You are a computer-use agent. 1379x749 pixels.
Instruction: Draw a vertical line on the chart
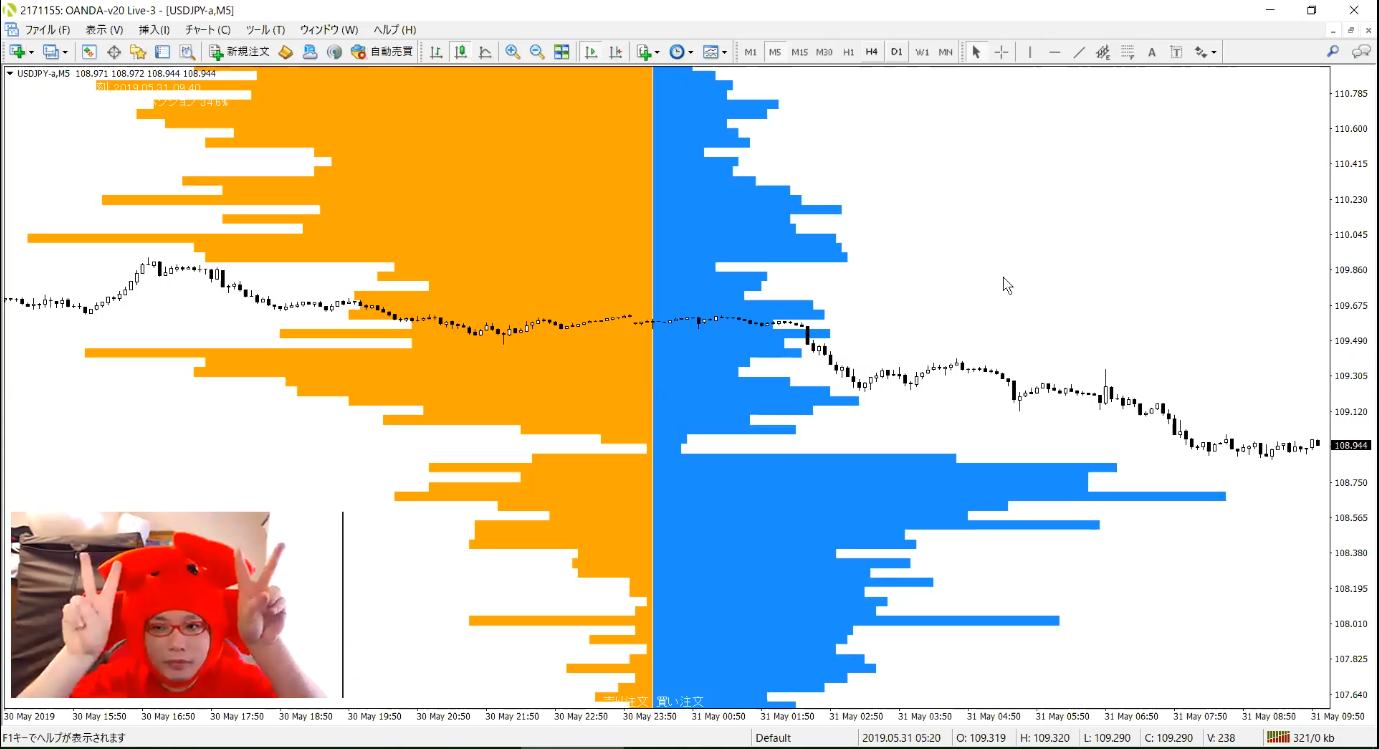[1030, 52]
